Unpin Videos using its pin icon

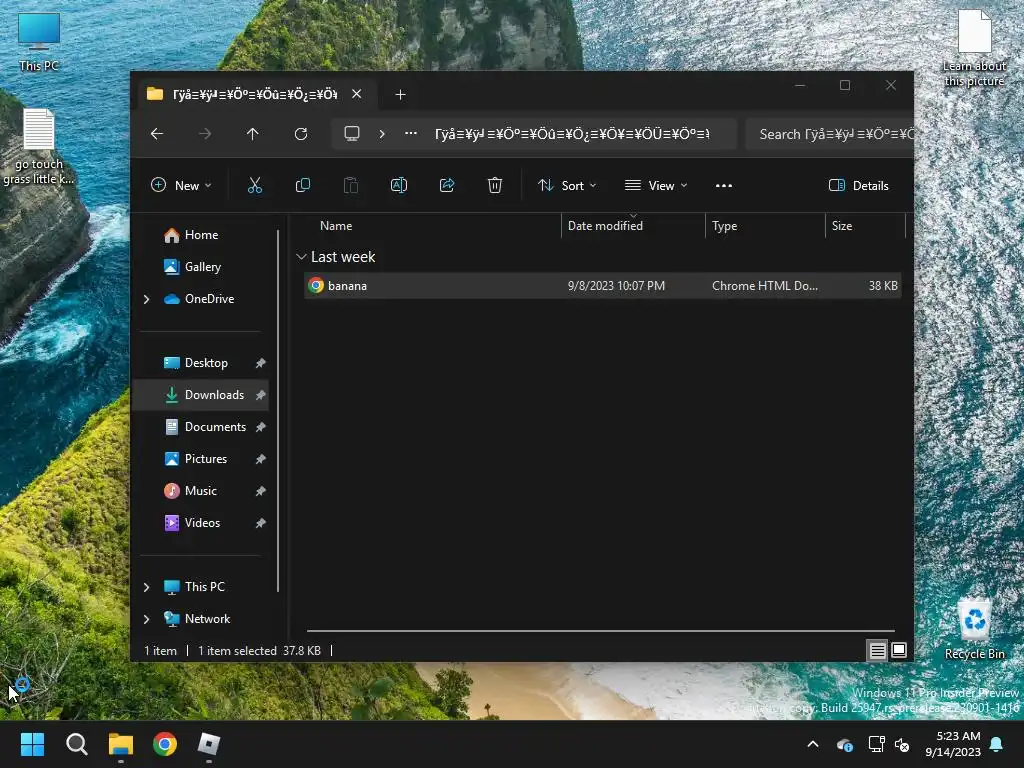tap(261, 523)
